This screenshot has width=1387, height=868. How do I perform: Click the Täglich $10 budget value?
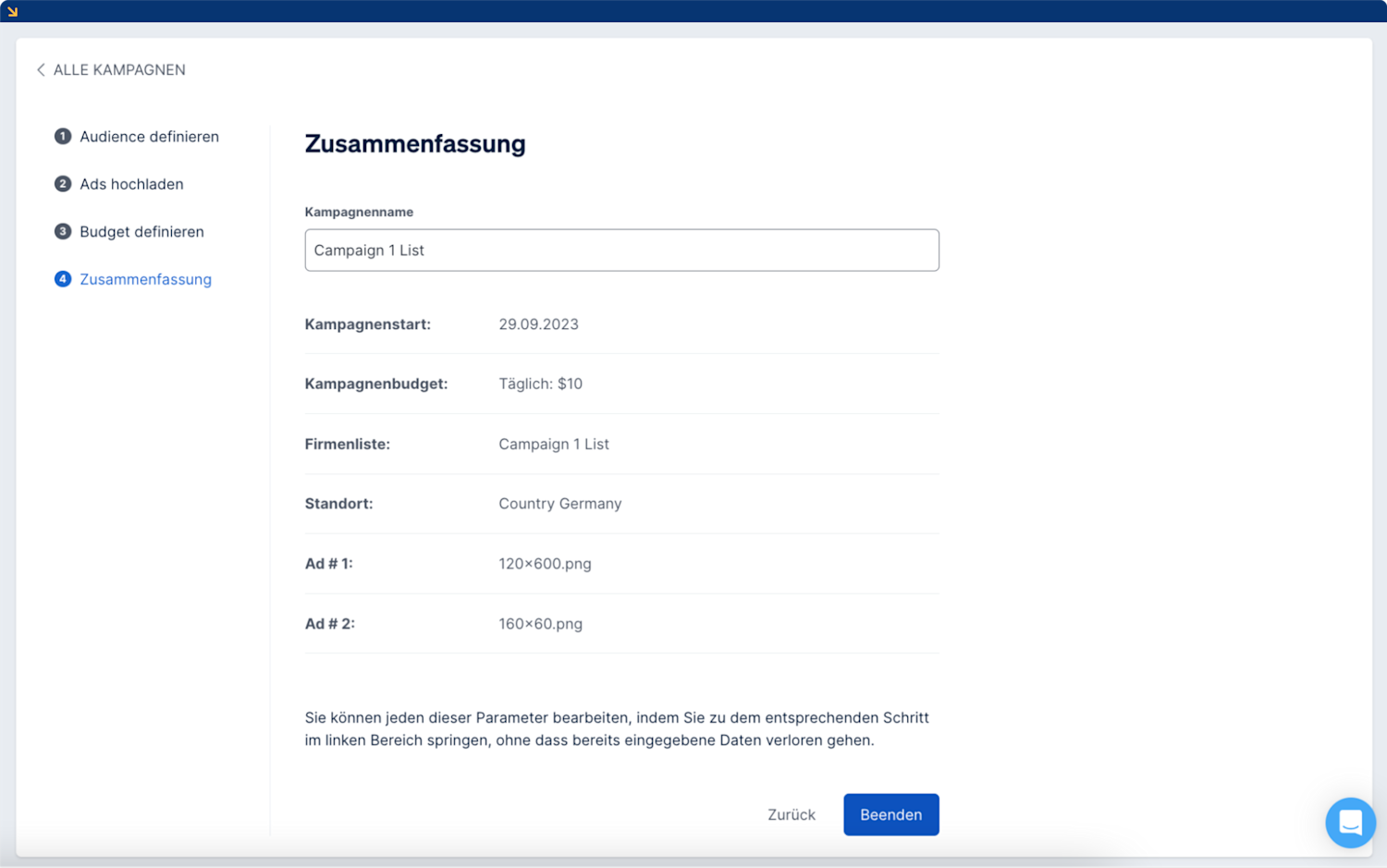tap(540, 383)
